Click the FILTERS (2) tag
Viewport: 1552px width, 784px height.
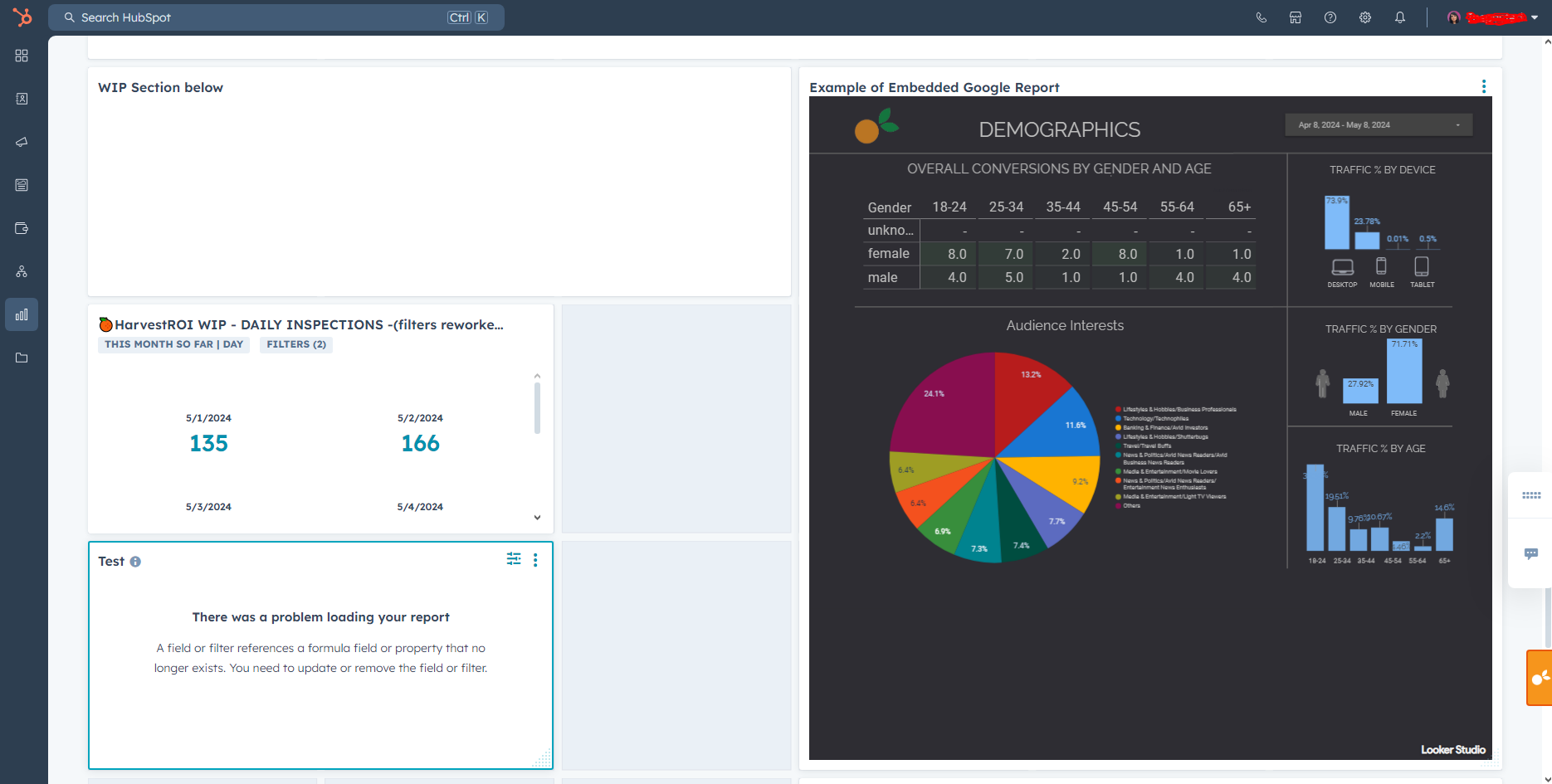[x=296, y=344]
